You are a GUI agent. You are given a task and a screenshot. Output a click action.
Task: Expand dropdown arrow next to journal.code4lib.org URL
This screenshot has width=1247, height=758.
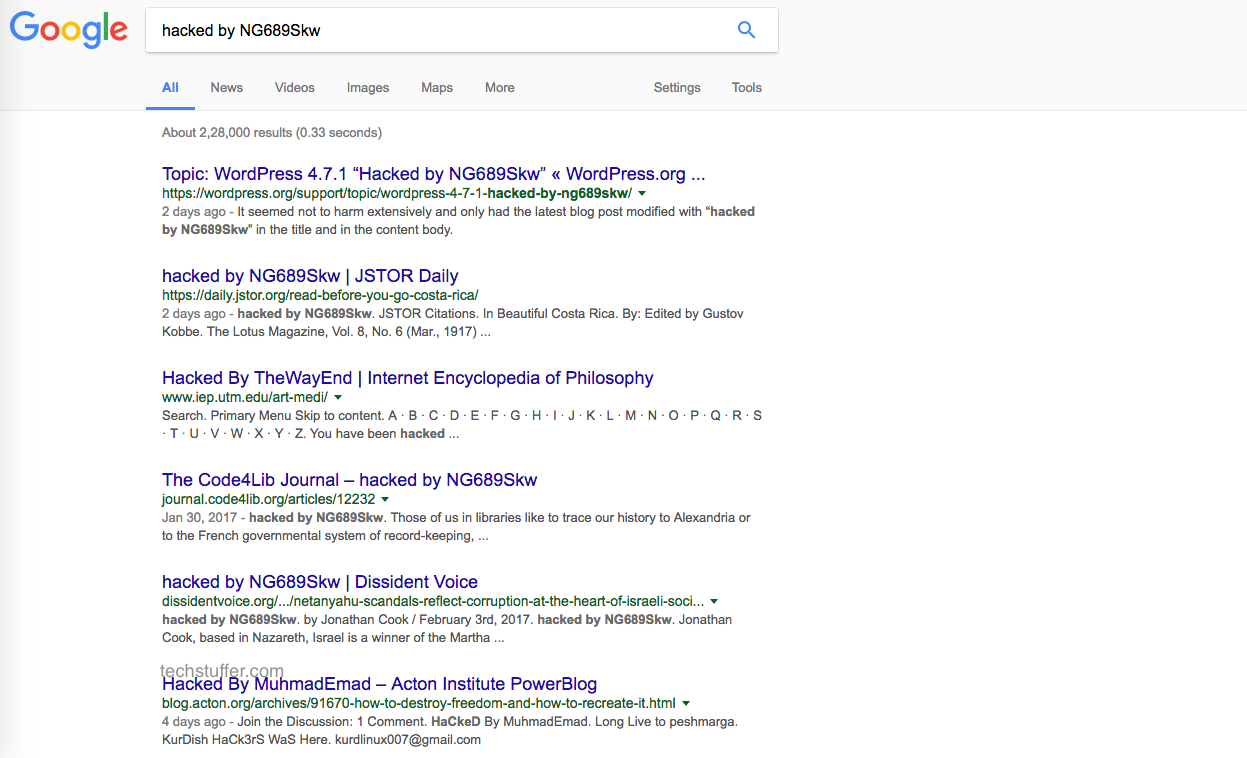click(385, 499)
